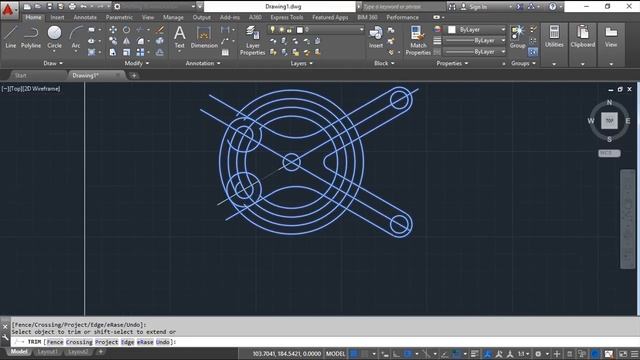The image size is (640, 360).
Task: Open Layer Properties manager
Action: (253, 40)
